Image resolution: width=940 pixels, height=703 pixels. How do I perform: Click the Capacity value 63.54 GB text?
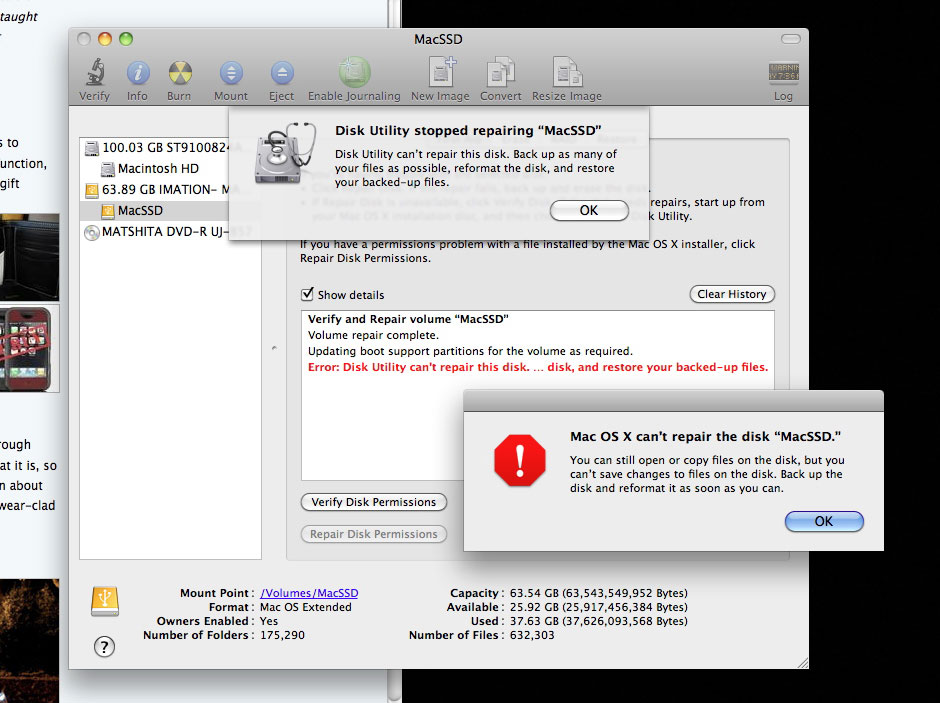coord(598,593)
